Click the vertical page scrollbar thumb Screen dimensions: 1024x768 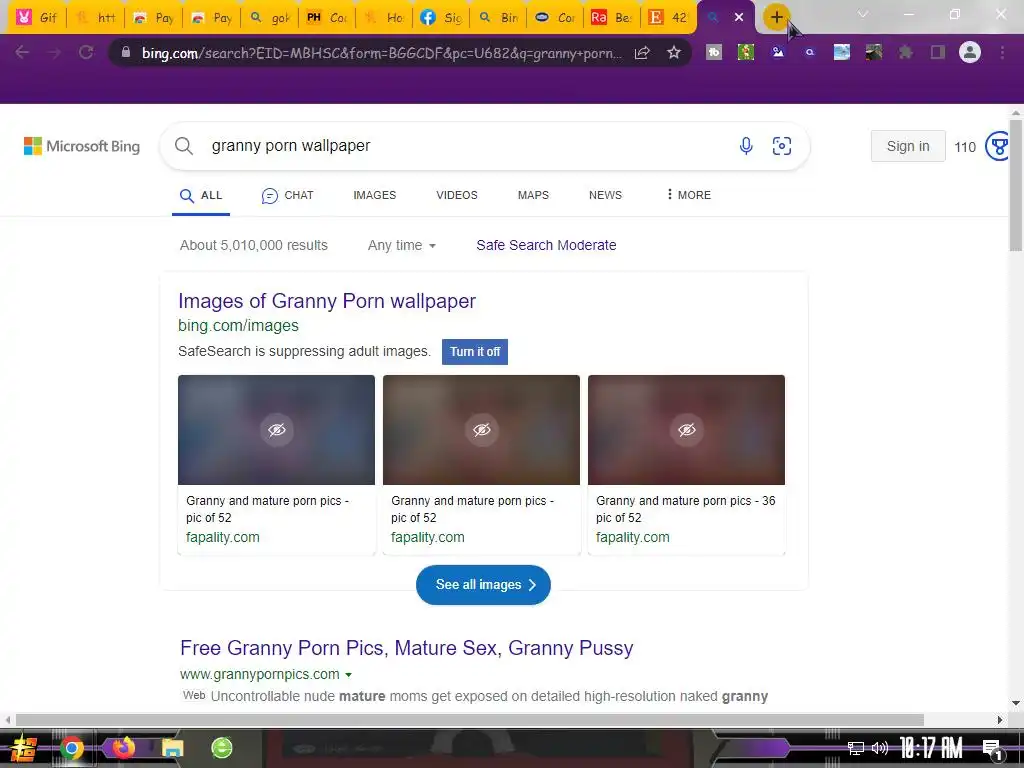point(1016,184)
